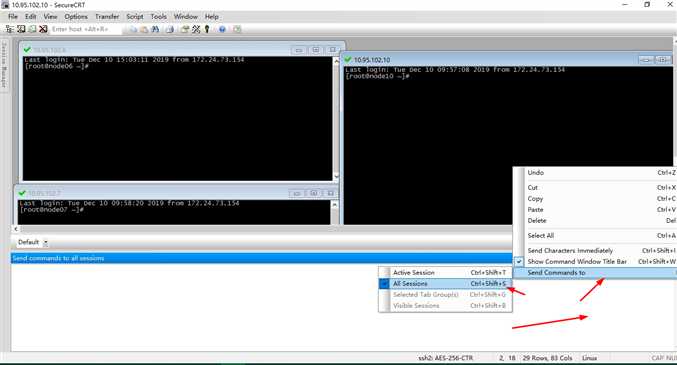Minimize the node06 session window
Viewport: 677px width, 365px height.
(x=298, y=50)
